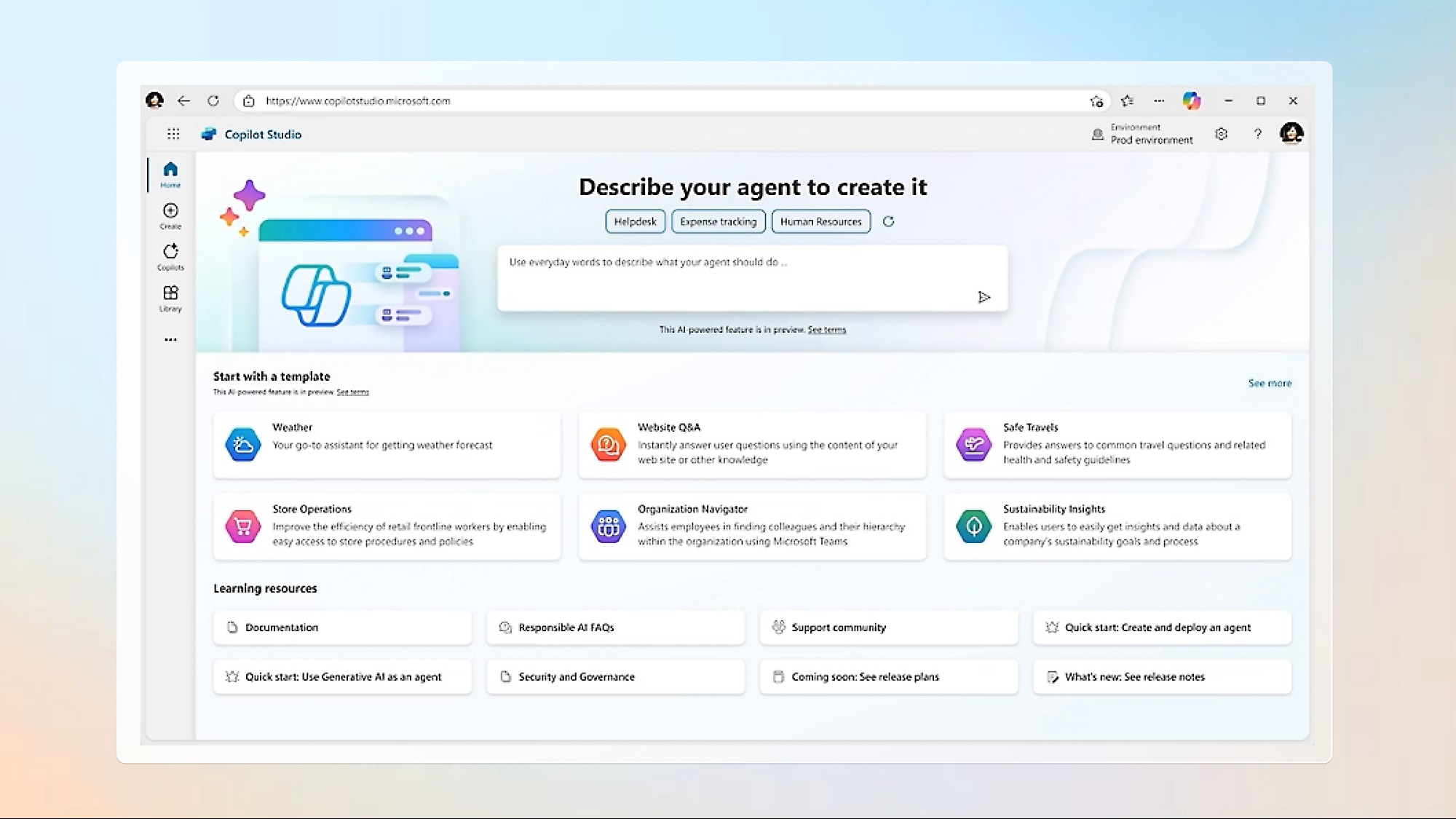Click See more templates link
Viewport: 1456px width, 819px height.
(1270, 383)
